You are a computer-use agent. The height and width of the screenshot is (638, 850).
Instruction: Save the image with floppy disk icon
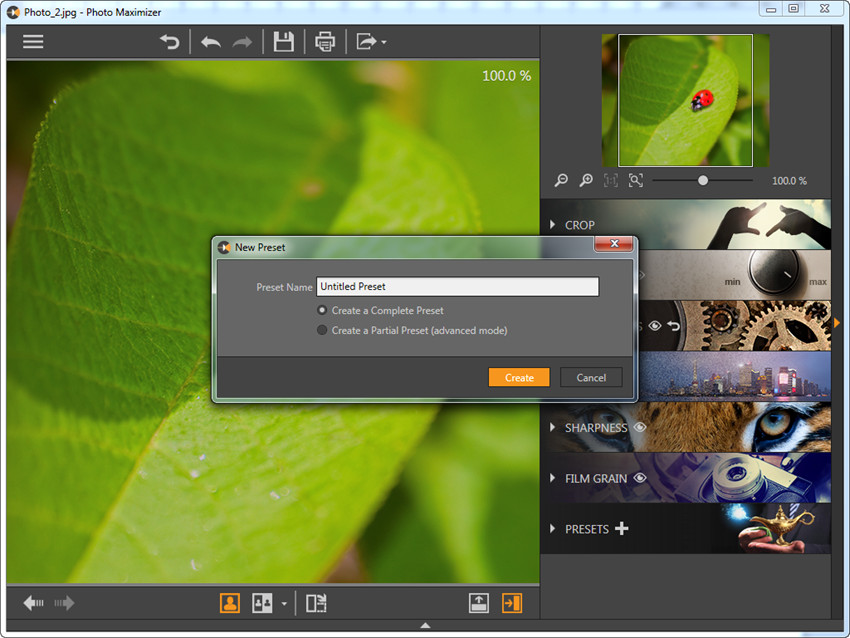coord(284,42)
